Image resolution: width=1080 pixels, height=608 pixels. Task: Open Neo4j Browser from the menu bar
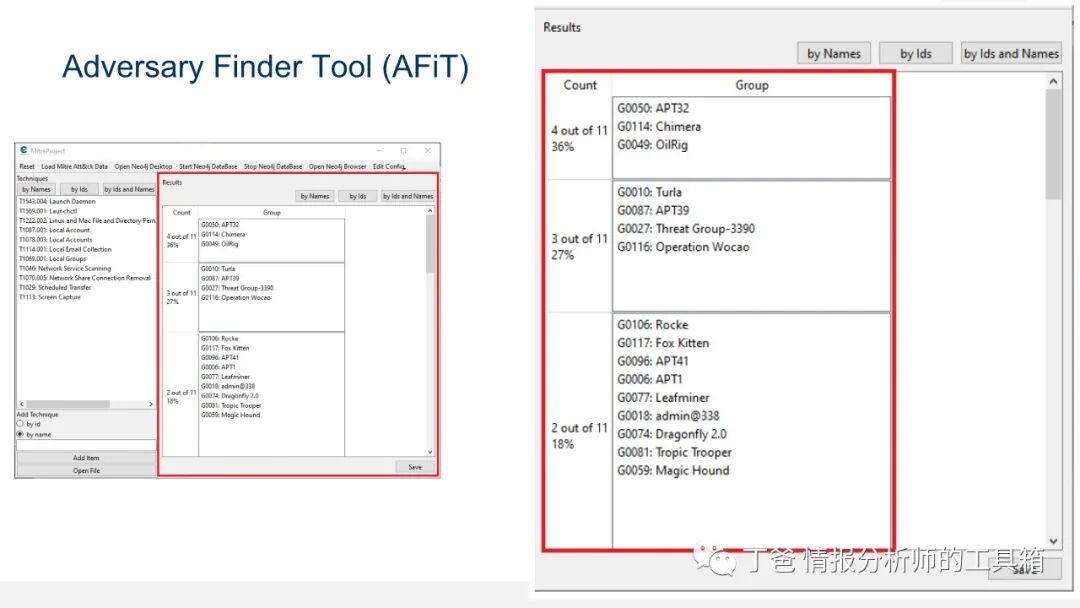[338, 167]
